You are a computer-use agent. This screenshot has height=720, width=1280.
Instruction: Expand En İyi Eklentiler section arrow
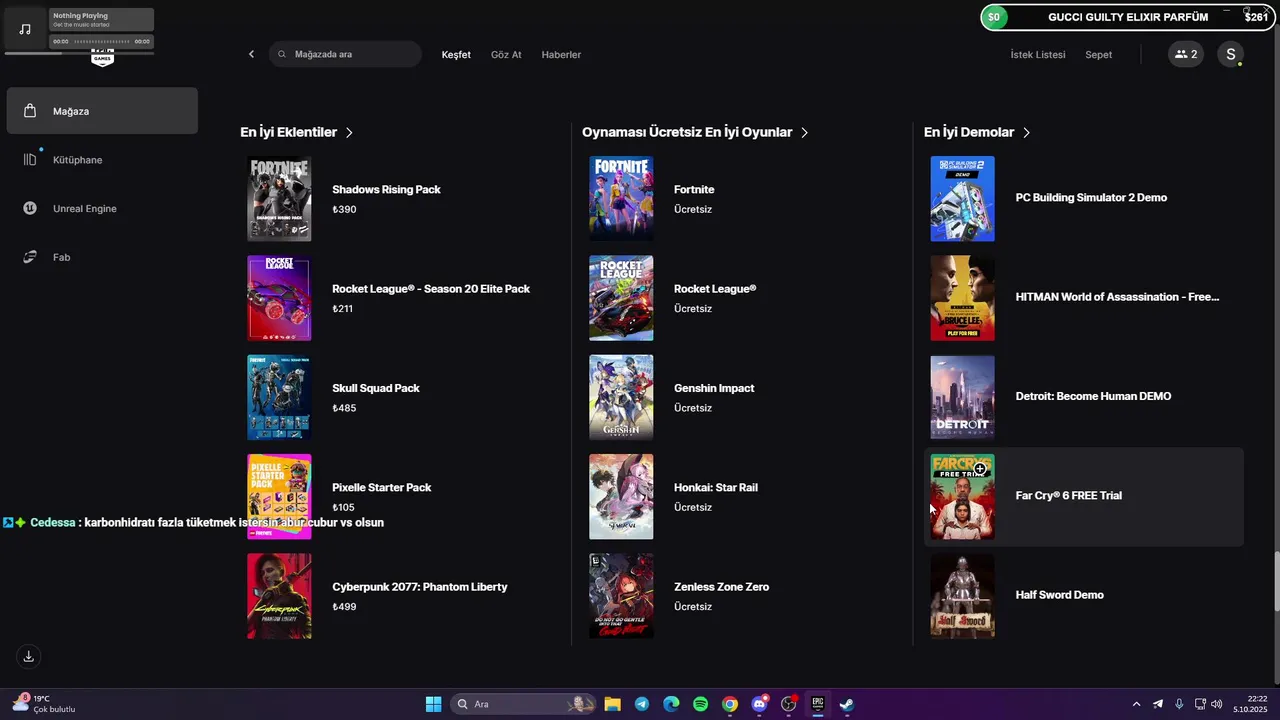tap(349, 132)
